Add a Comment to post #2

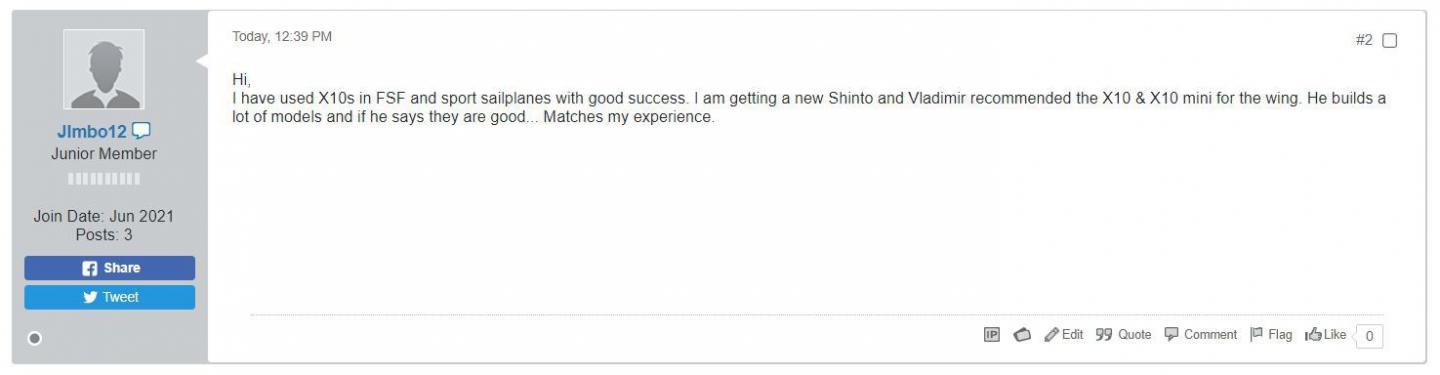(1201, 335)
